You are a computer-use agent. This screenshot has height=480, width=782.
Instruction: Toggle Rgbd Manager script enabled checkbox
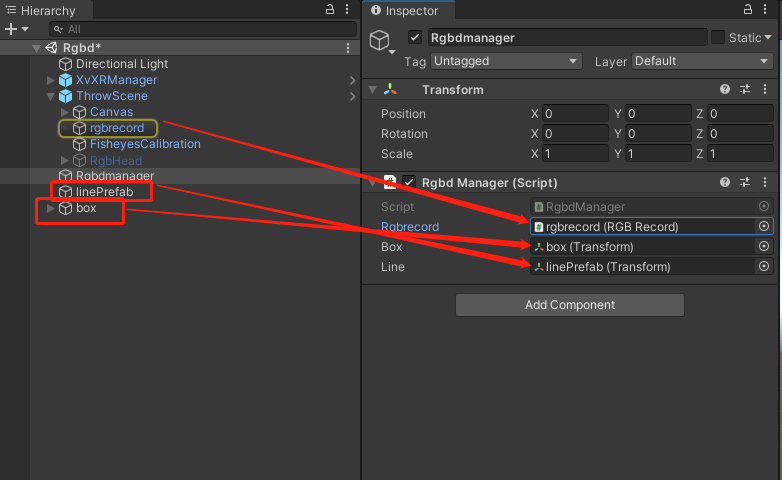[x=409, y=182]
